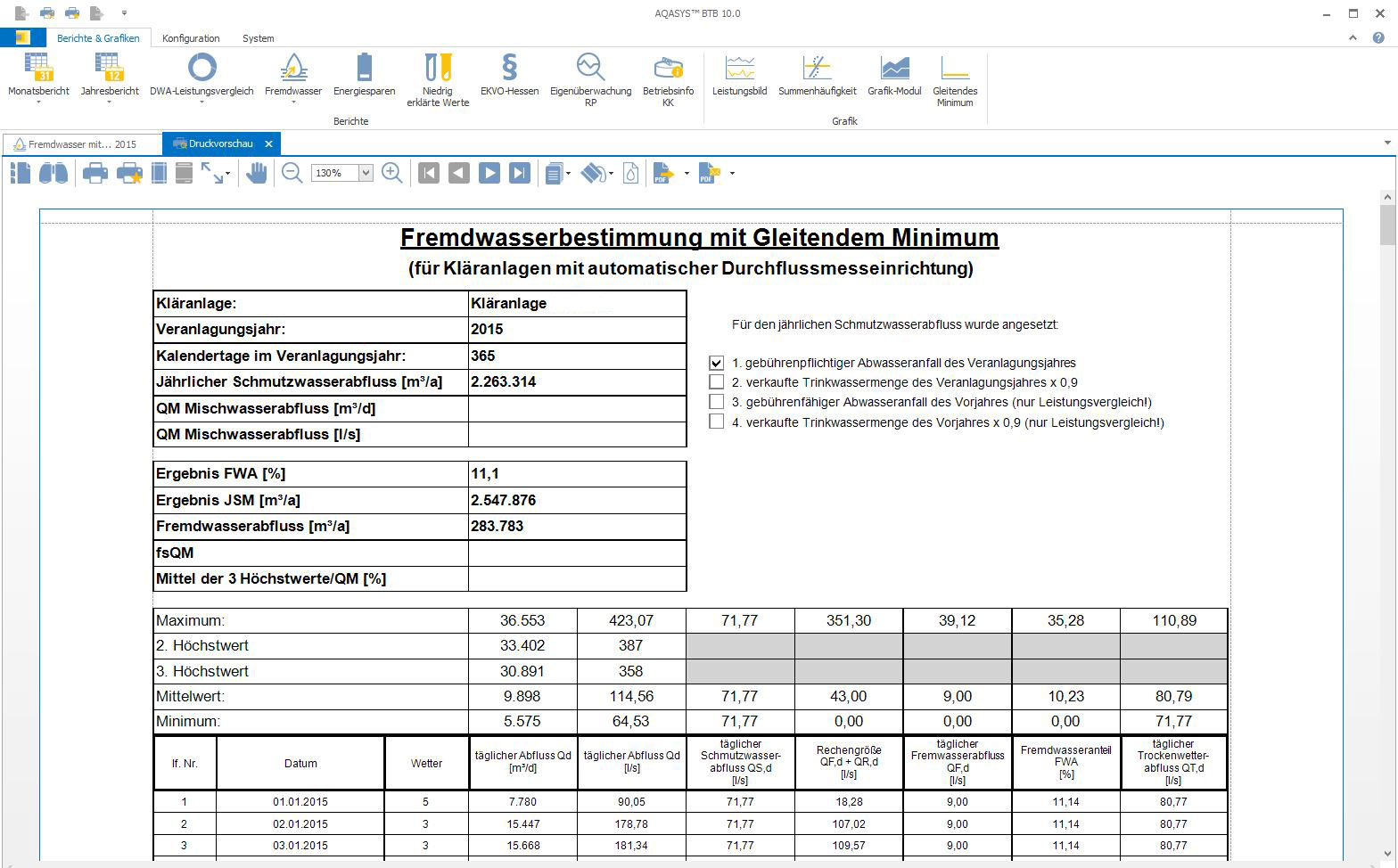Screen dimensions: 1398x868
Task: Click the watermark droplet icon
Action: [630, 173]
